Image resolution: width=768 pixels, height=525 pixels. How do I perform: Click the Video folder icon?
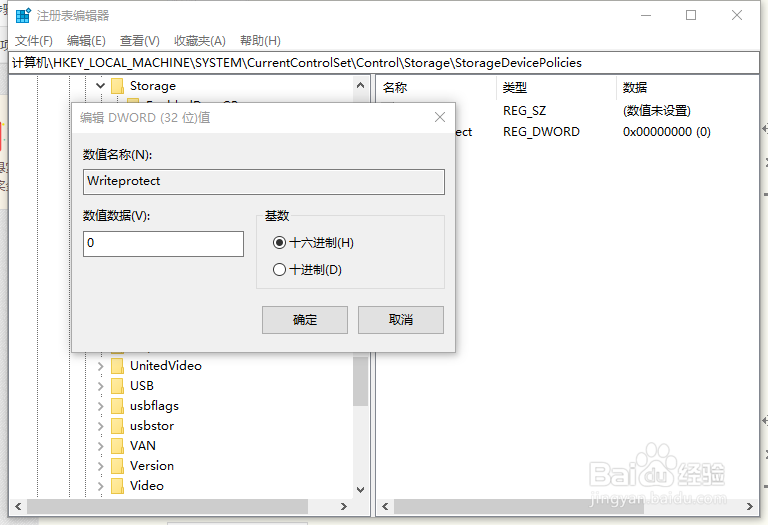(118, 486)
